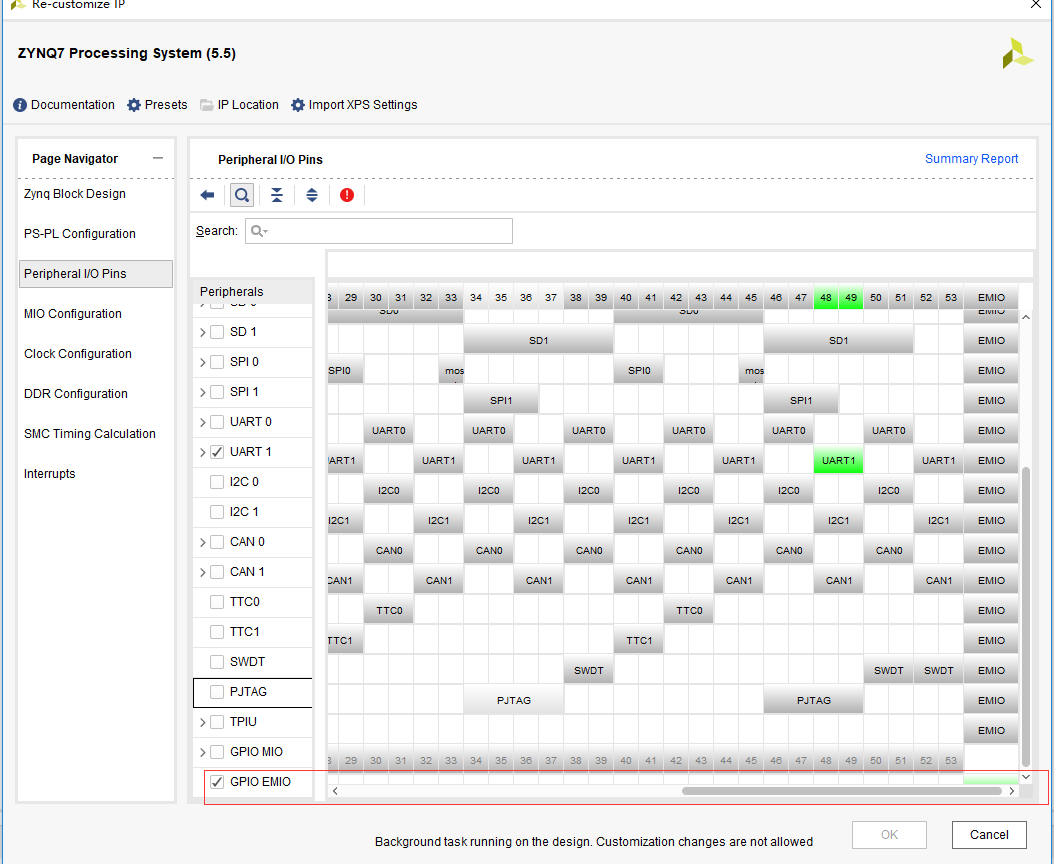1054x864 pixels.
Task: Expand the TPIU tree node
Action: (202, 722)
